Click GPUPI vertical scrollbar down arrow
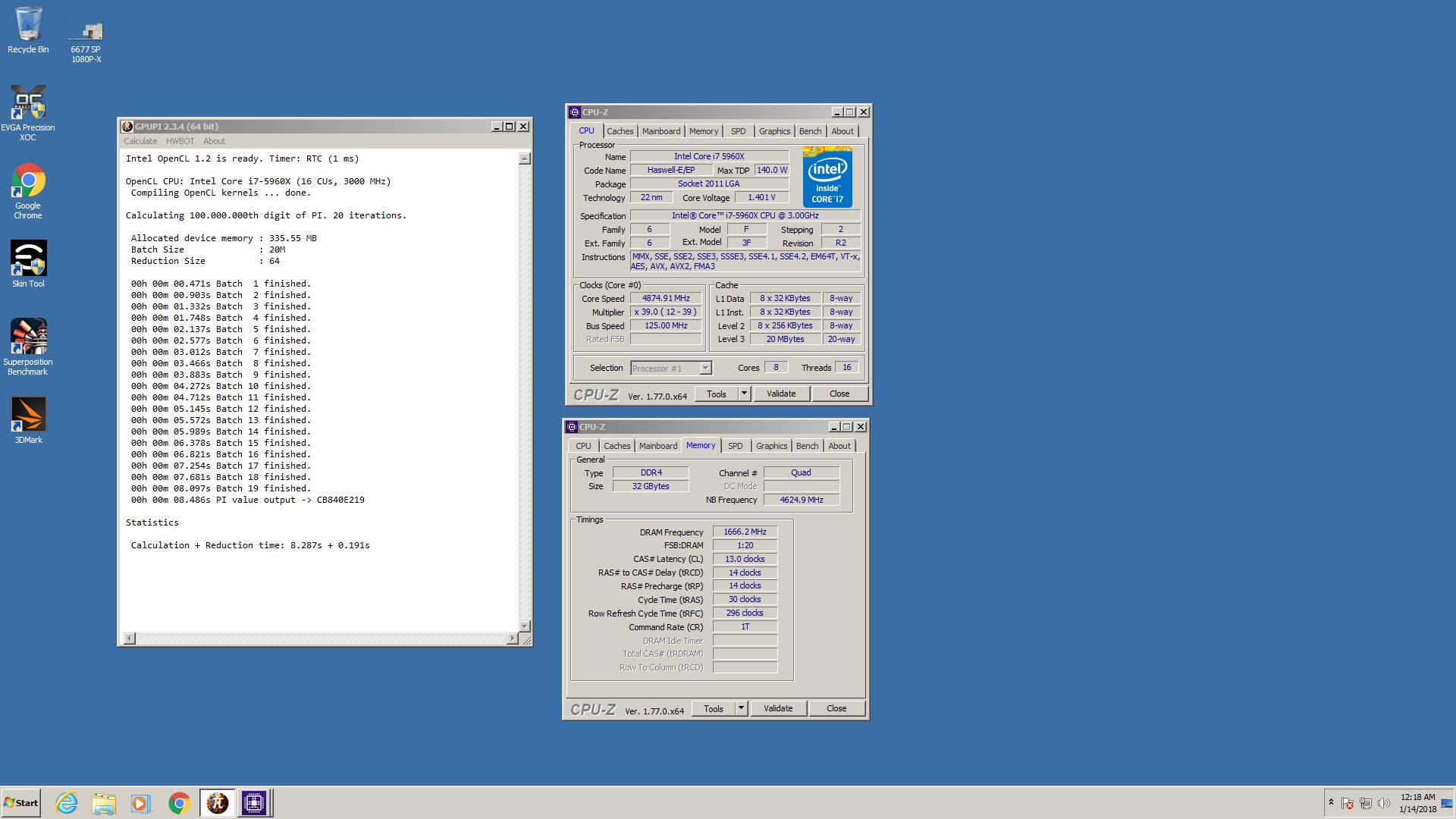The width and height of the screenshot is (1456, 819). click(524, 626)
